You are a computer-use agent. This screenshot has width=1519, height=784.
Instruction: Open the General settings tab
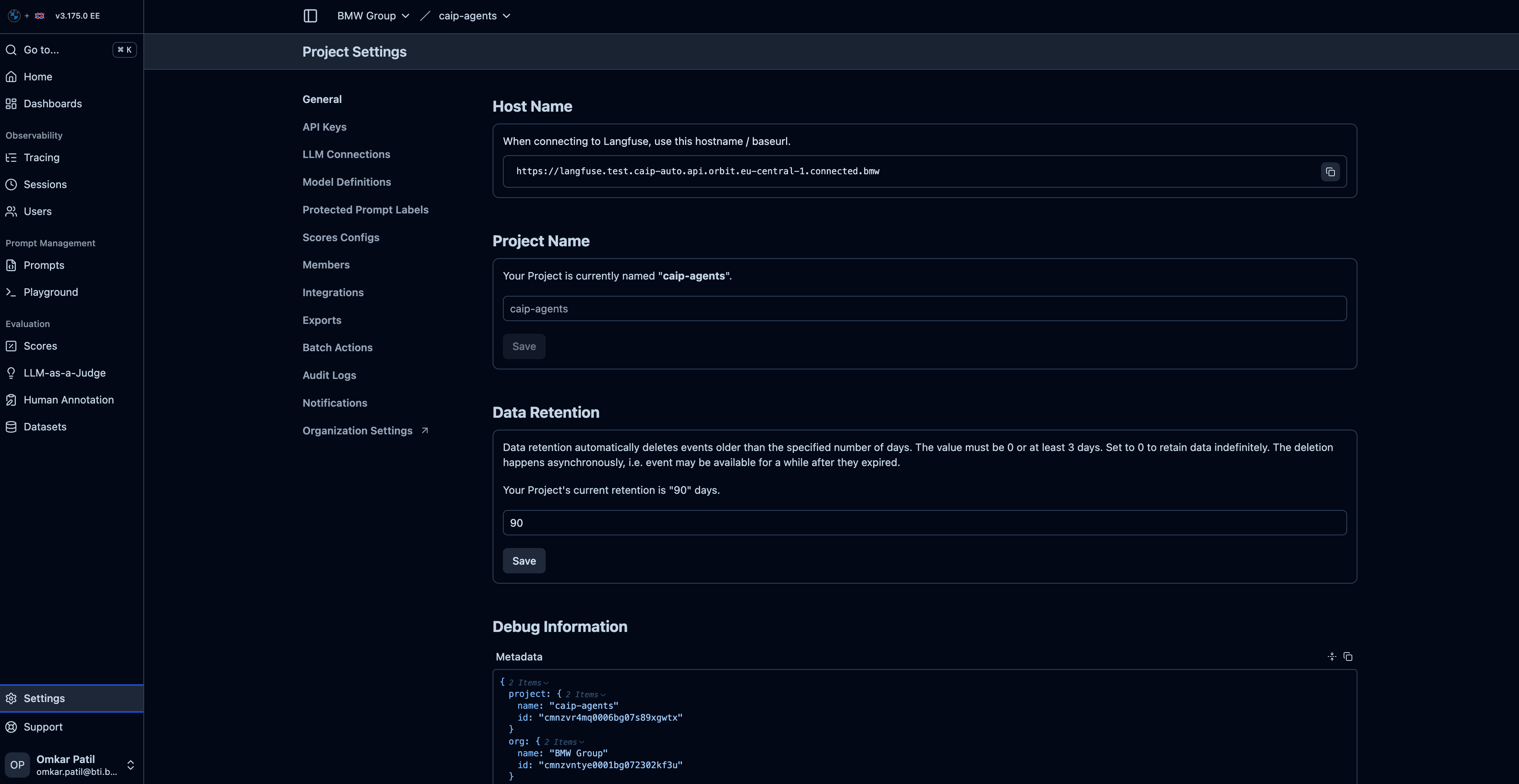322,99
